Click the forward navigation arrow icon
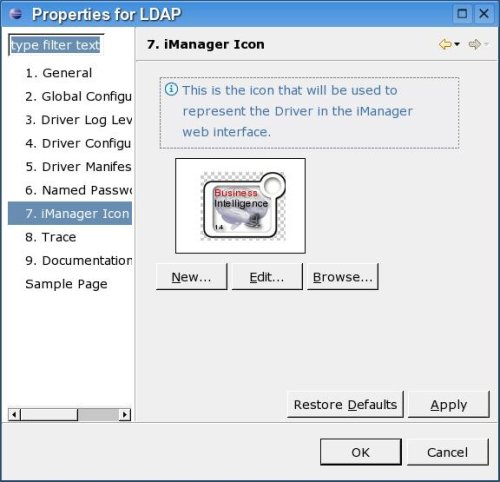Image resolution: width=500 pixels, height=482 pixels. tap(475, 44)
